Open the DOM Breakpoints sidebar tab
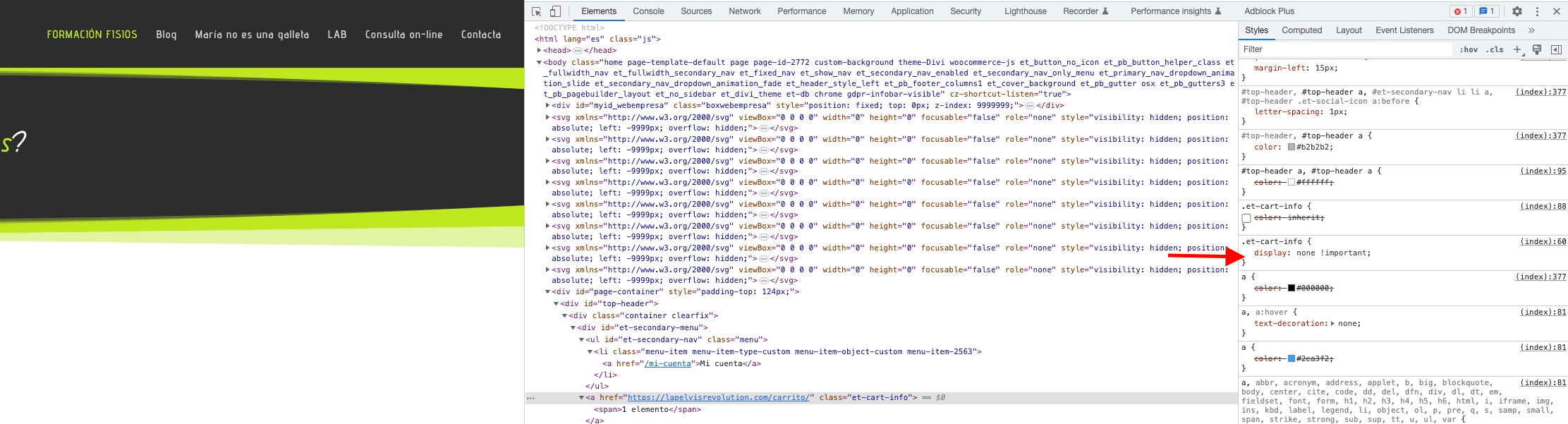This screenshot has height=424, width=1568. [1481, 30]
